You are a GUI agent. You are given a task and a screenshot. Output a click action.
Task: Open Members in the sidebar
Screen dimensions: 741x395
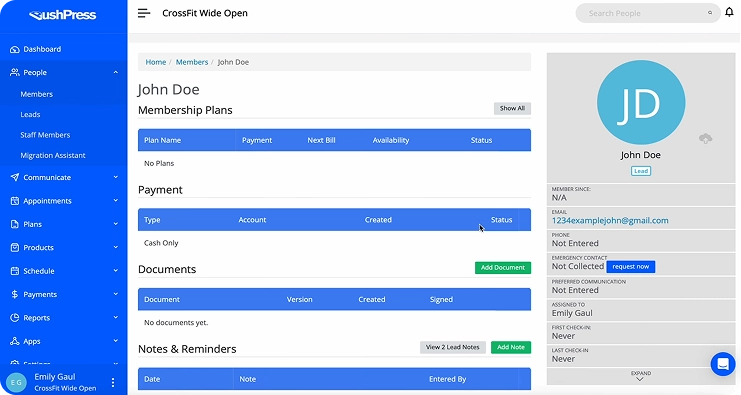coord(36,94)
